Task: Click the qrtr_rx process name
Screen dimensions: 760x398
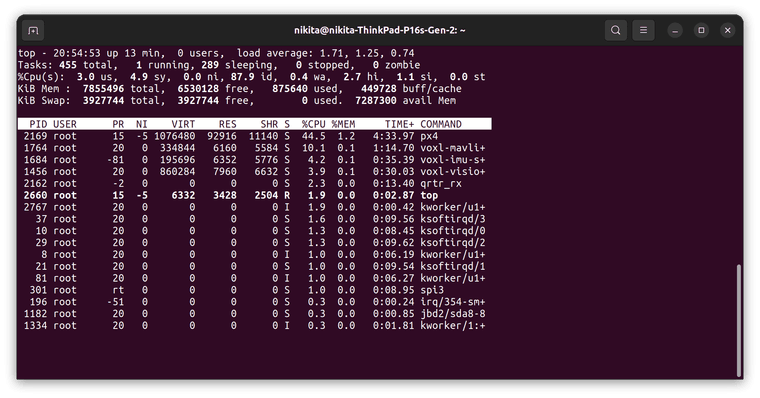Action: (x=441, y=184)
